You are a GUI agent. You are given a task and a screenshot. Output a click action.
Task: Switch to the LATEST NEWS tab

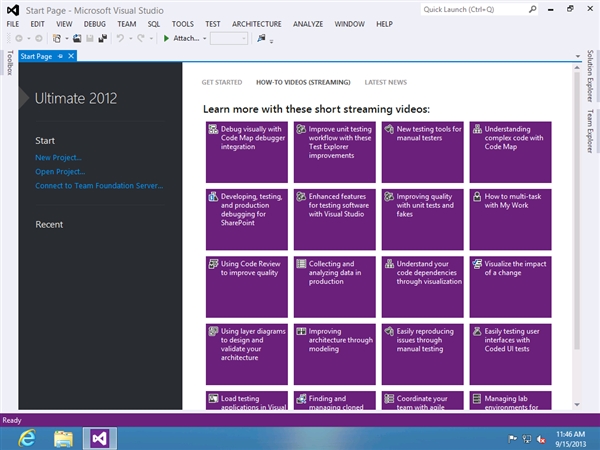point(386,82)
